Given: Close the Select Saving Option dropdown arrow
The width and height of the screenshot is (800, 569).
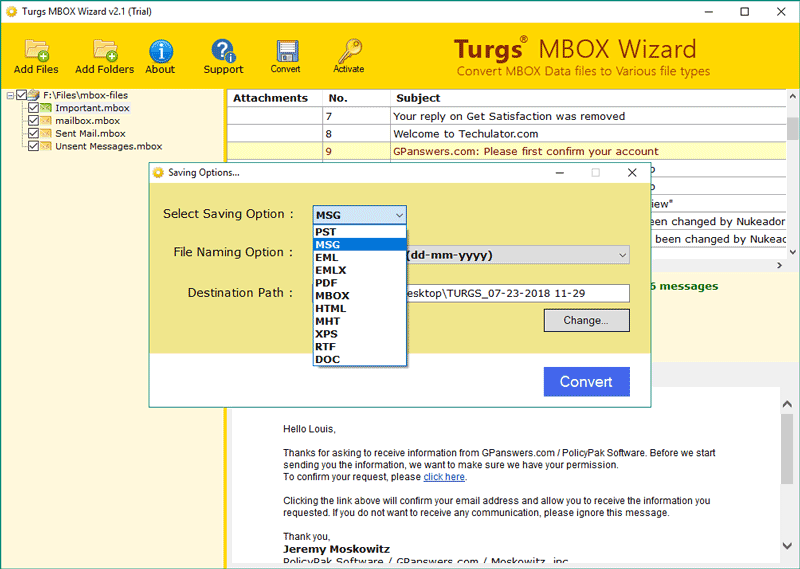Looking at the screenshot, I should [x=399, y=215].
